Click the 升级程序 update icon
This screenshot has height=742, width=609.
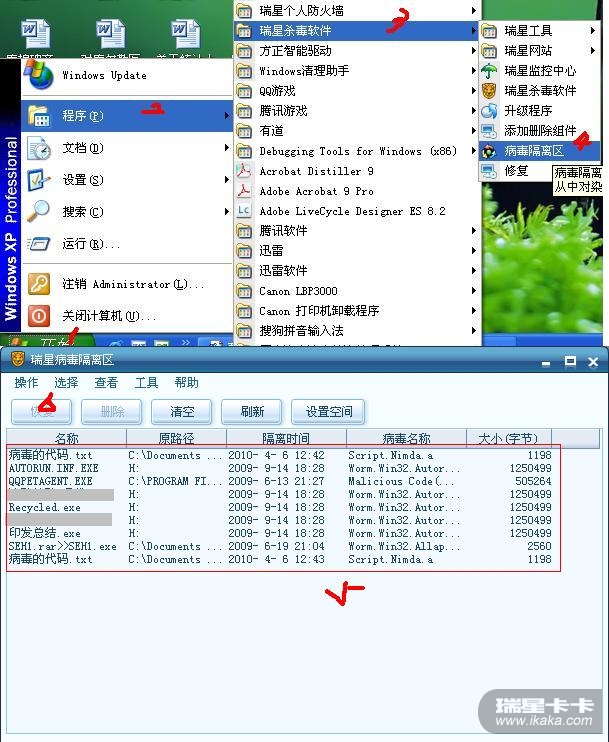pyautogui.click(x=489, y=111)
